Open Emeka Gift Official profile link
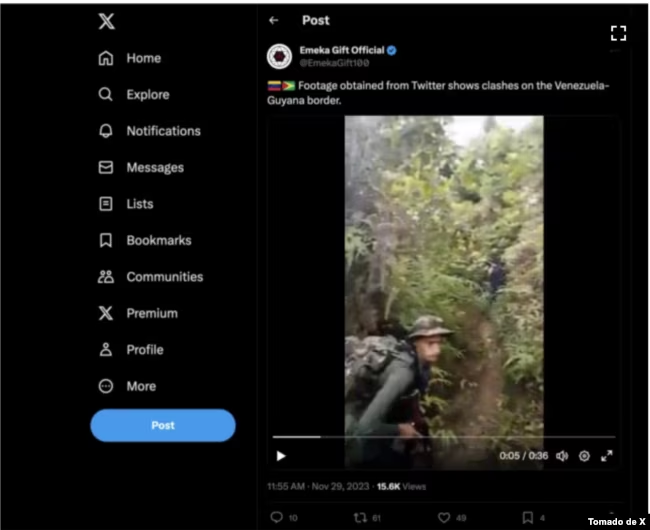This screenshot has width=650, height=530. pos(342,50)
